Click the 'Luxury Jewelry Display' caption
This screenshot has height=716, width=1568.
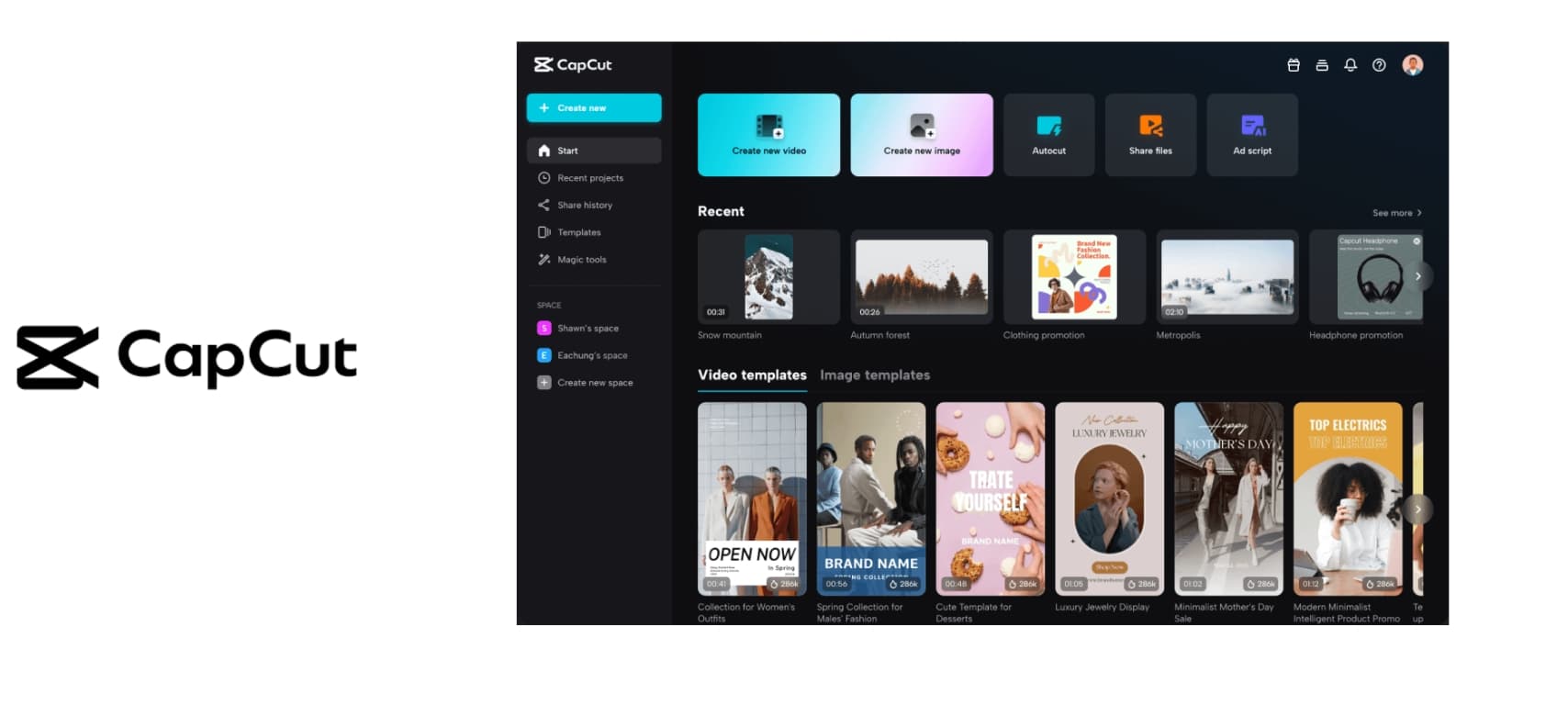[x=1102, y=607]
